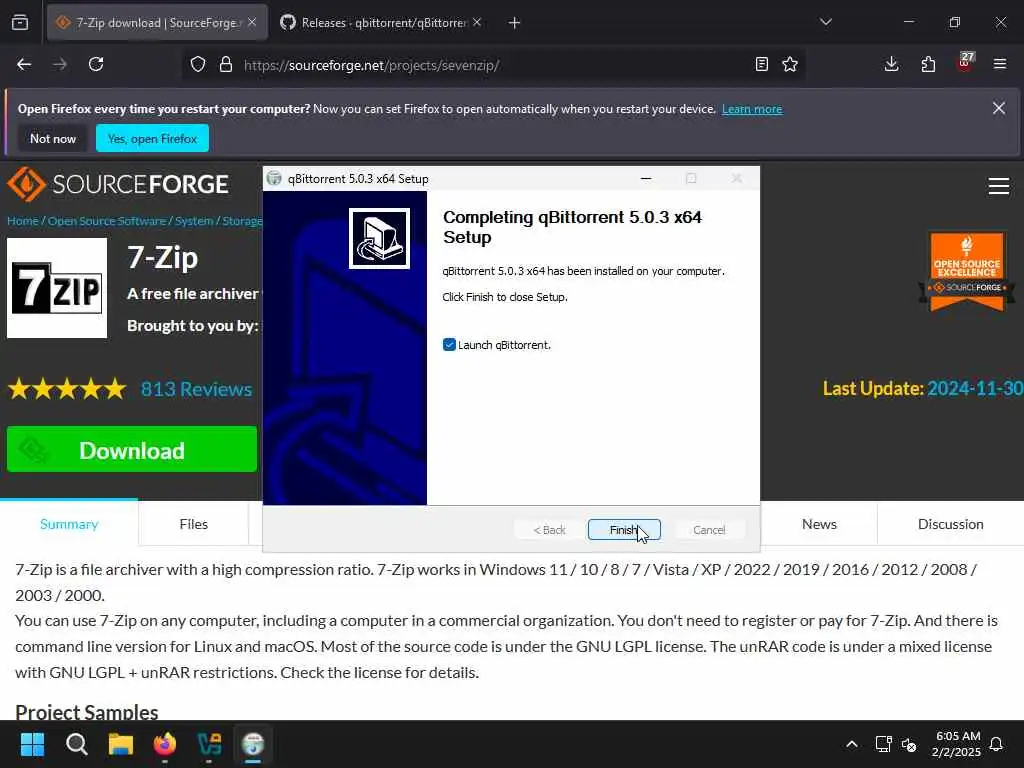Uncheck the Launch qBittorrent checkbox
The width and height of the screenshot is (1024, 768).
(449, 345)
